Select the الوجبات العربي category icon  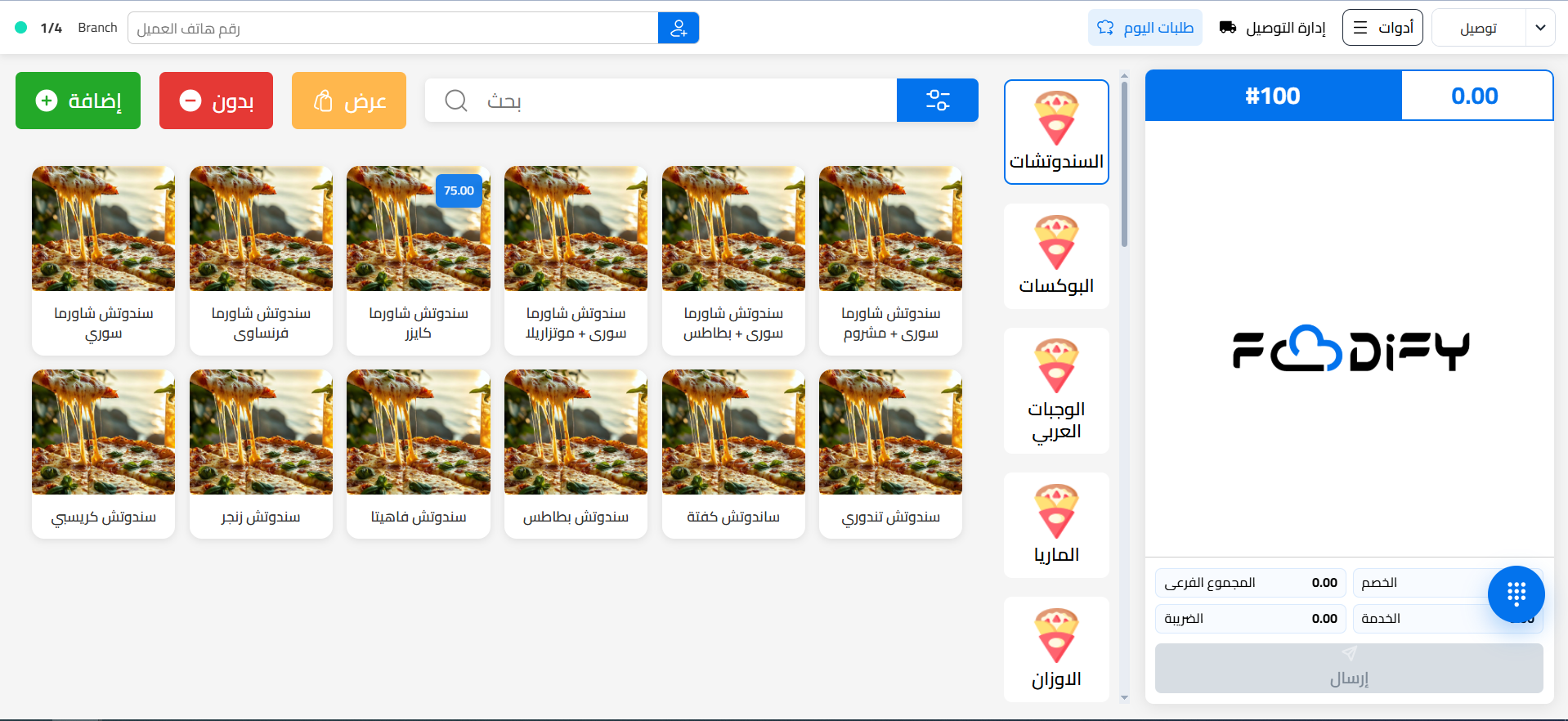click(x=1056, y=366)
